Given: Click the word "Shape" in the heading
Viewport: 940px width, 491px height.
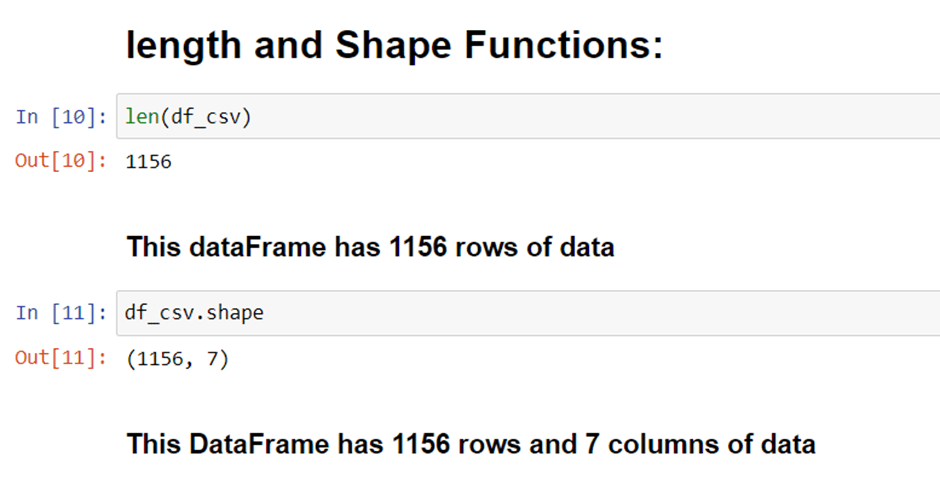Looking at the screenshot, I should [x=393, y=46].
